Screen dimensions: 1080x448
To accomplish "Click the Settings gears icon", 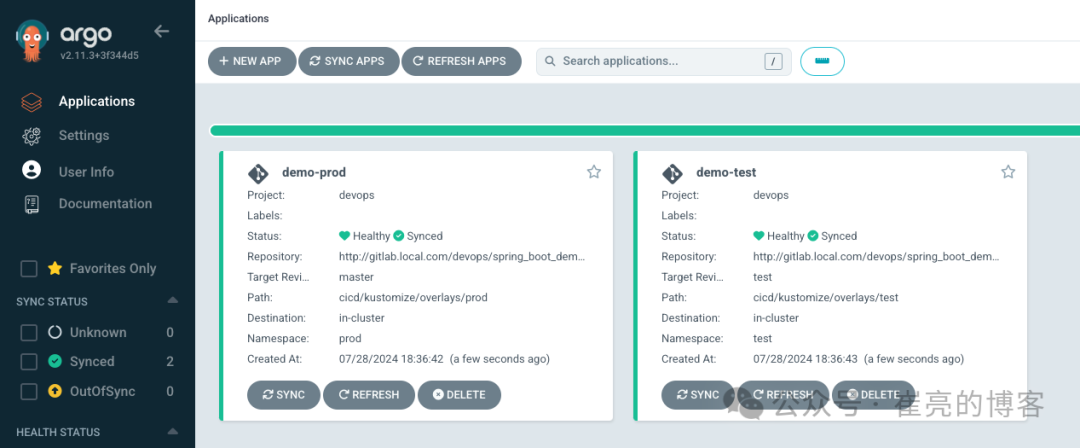I will [31, 136].
